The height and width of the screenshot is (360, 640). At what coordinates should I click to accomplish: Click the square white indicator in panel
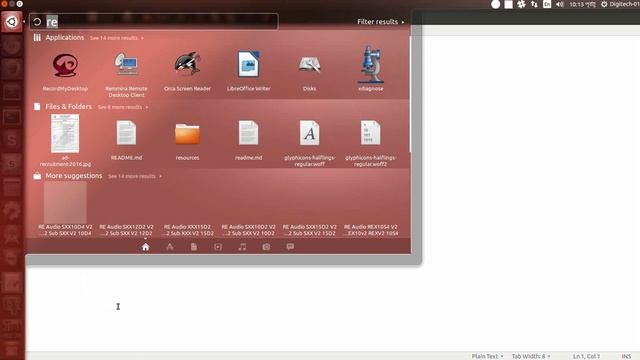click(x=509, y=4)
